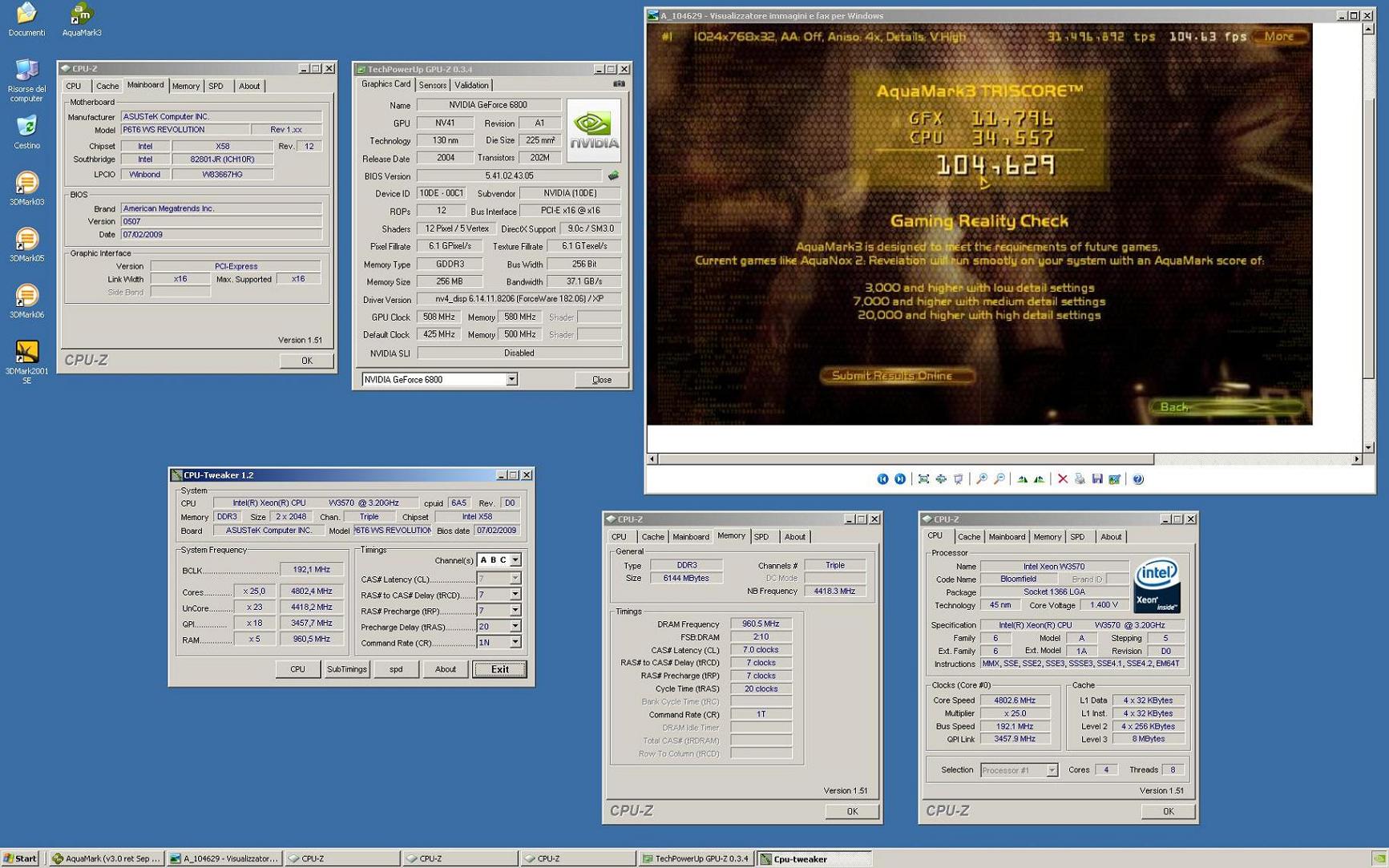The height and width of the screenshot is (868, 1389).
Task: Go to previous image in the viewer
Action: tap(882, 479)
